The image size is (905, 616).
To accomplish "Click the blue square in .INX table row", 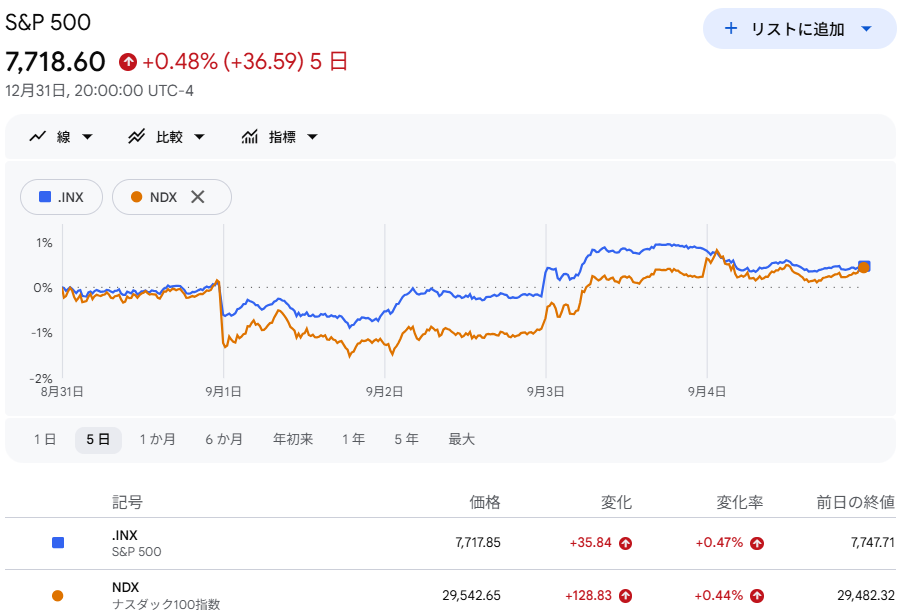I will [58, 543].
